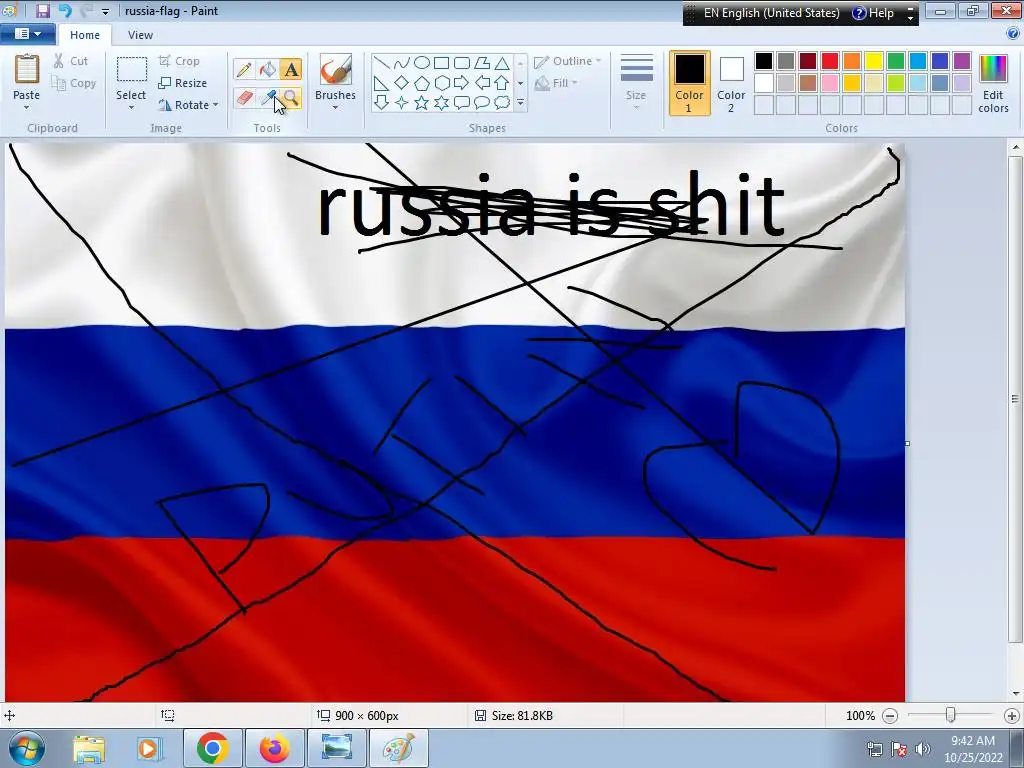1024x768 pixels.
Task: Open the shape Outline dropdown
Action: point(568,61)
